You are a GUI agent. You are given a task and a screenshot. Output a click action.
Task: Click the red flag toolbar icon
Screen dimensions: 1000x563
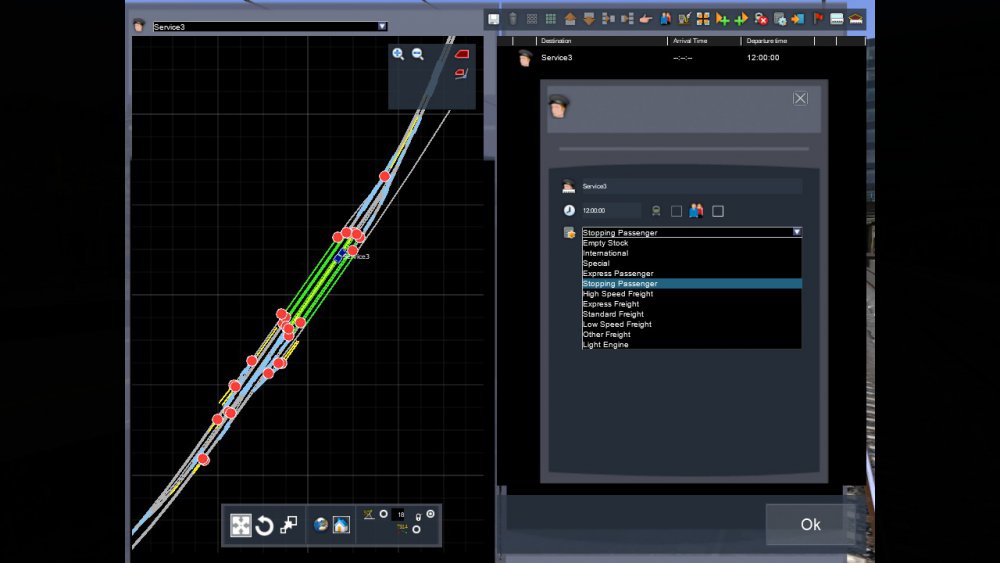(819, 19)
